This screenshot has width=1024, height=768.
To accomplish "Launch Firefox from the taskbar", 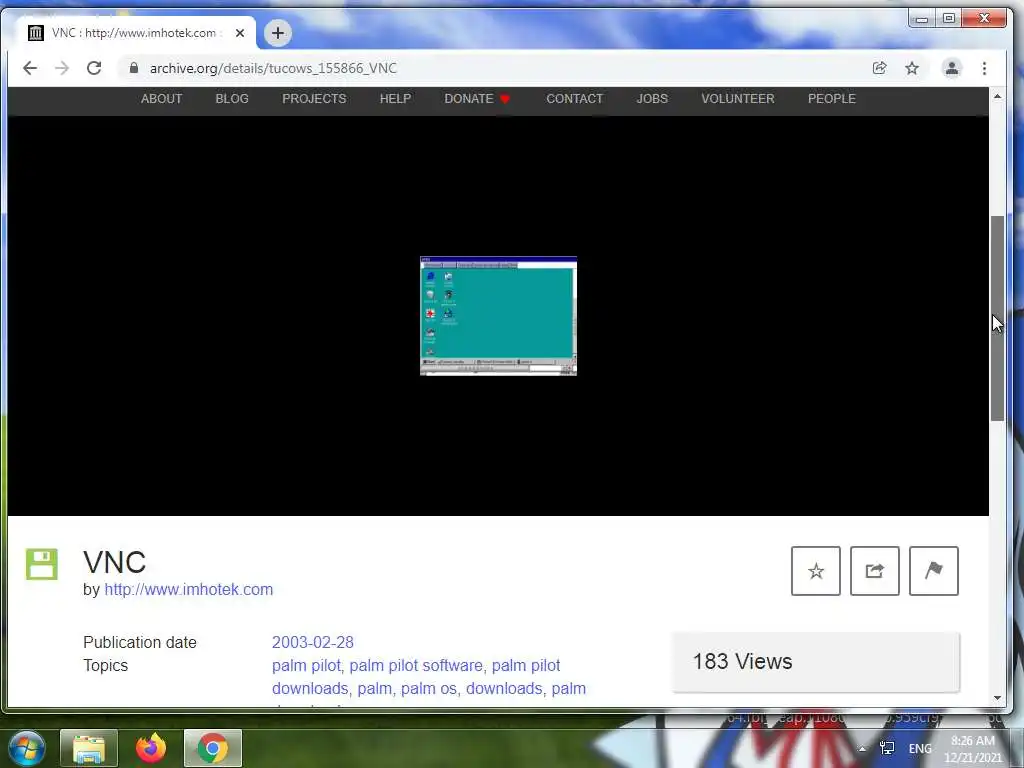I will coord(151,748).
